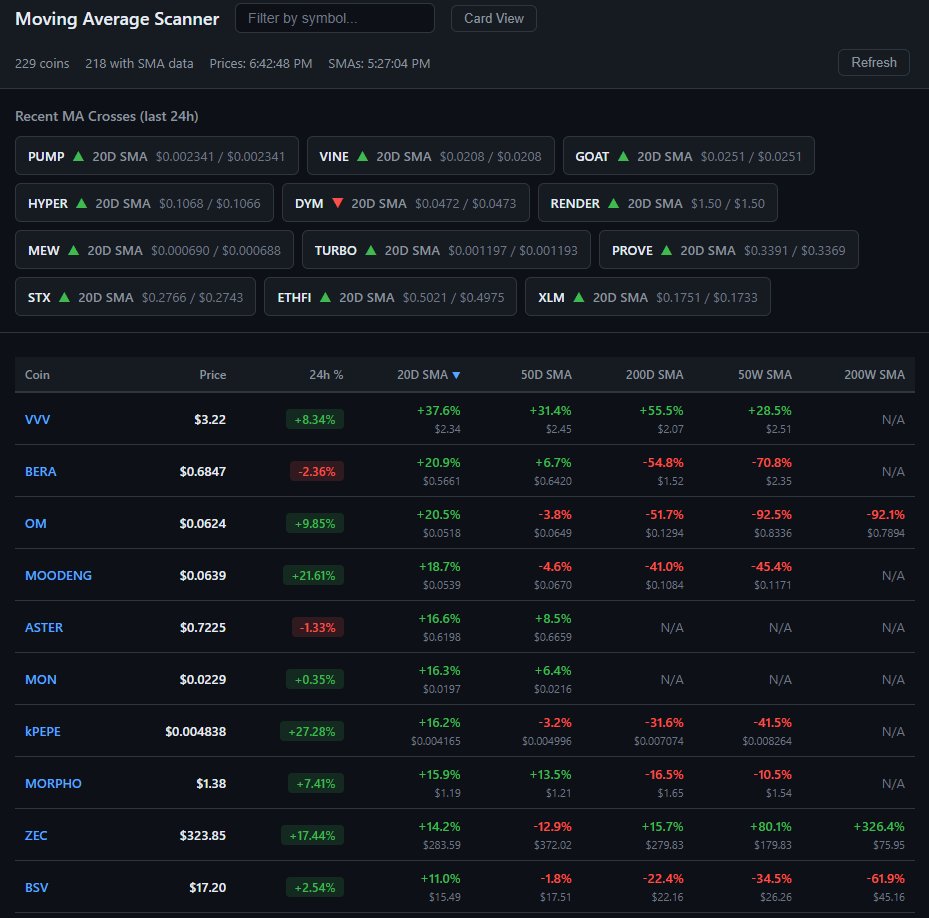Open the kPEPE coin link
This screenshot has width=929, height=918.
(43, 731)
